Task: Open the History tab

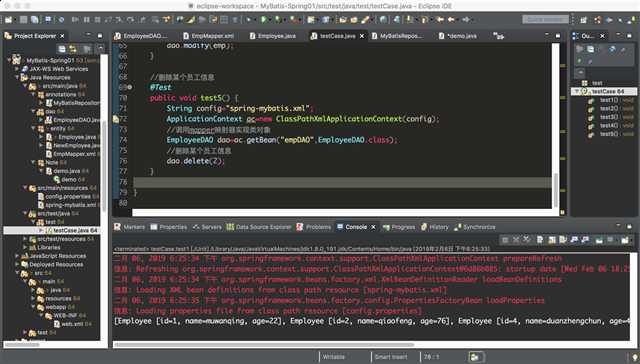Action: point(435,227)
